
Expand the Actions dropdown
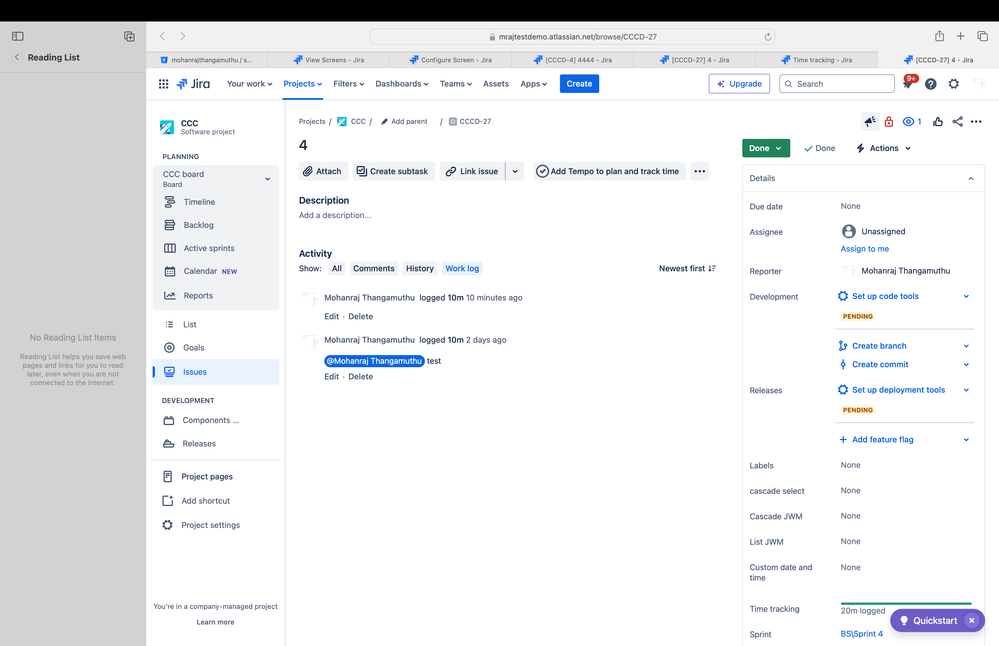click(884, 148)
